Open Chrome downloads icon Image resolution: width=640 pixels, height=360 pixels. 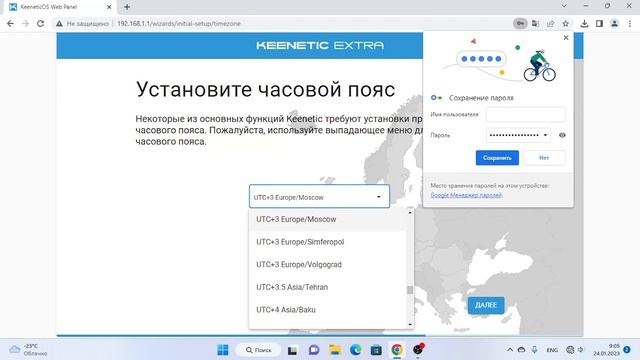pyautogui.click(x=584, y=24)
